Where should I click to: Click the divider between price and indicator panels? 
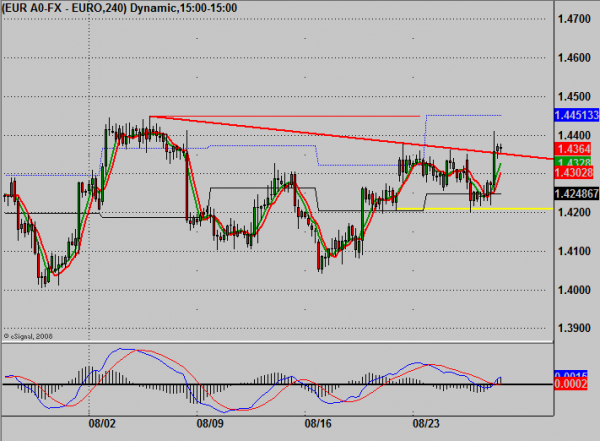click(275, 342)
